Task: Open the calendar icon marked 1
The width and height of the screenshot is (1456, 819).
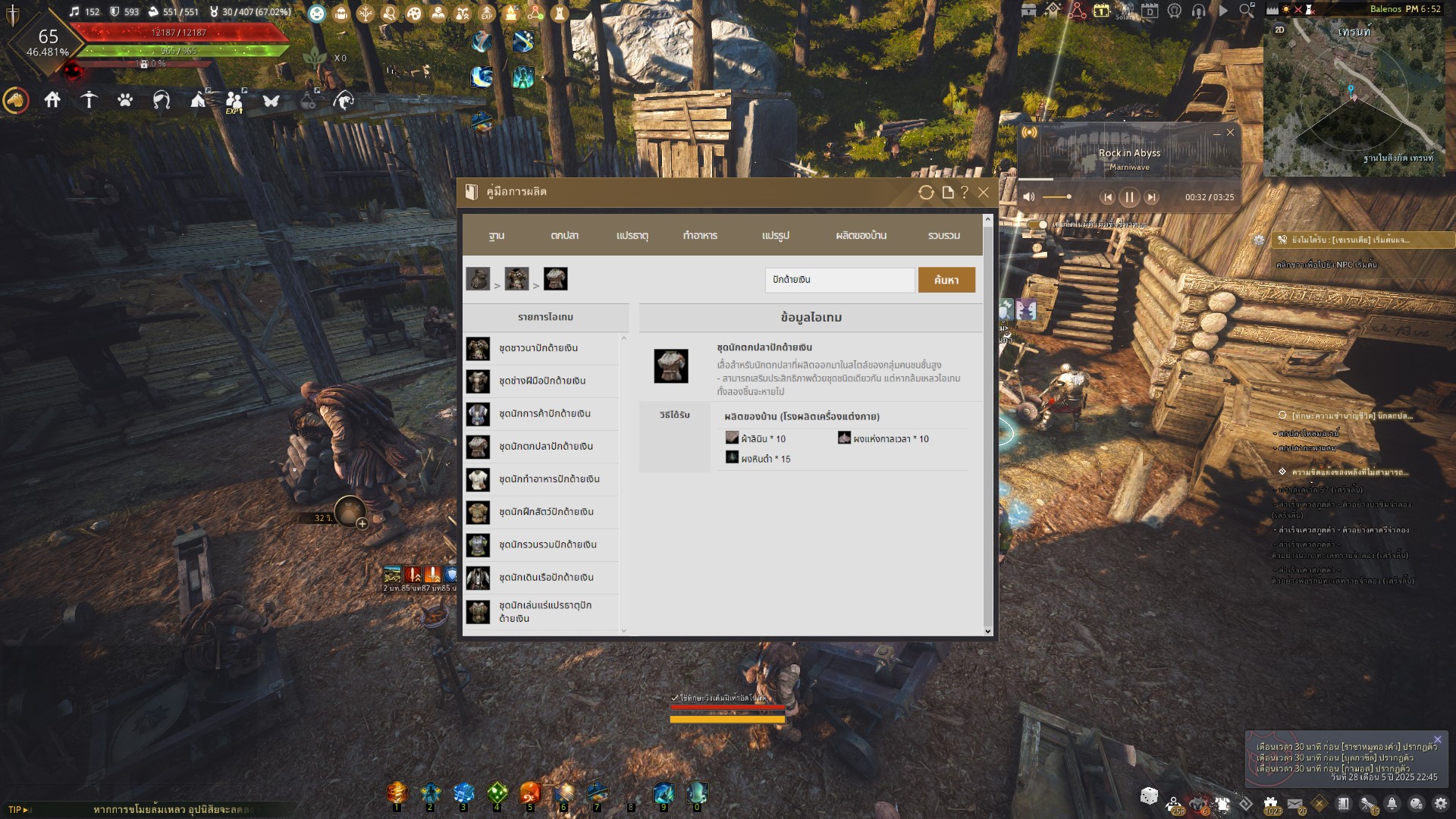Action: [1101, 11]
